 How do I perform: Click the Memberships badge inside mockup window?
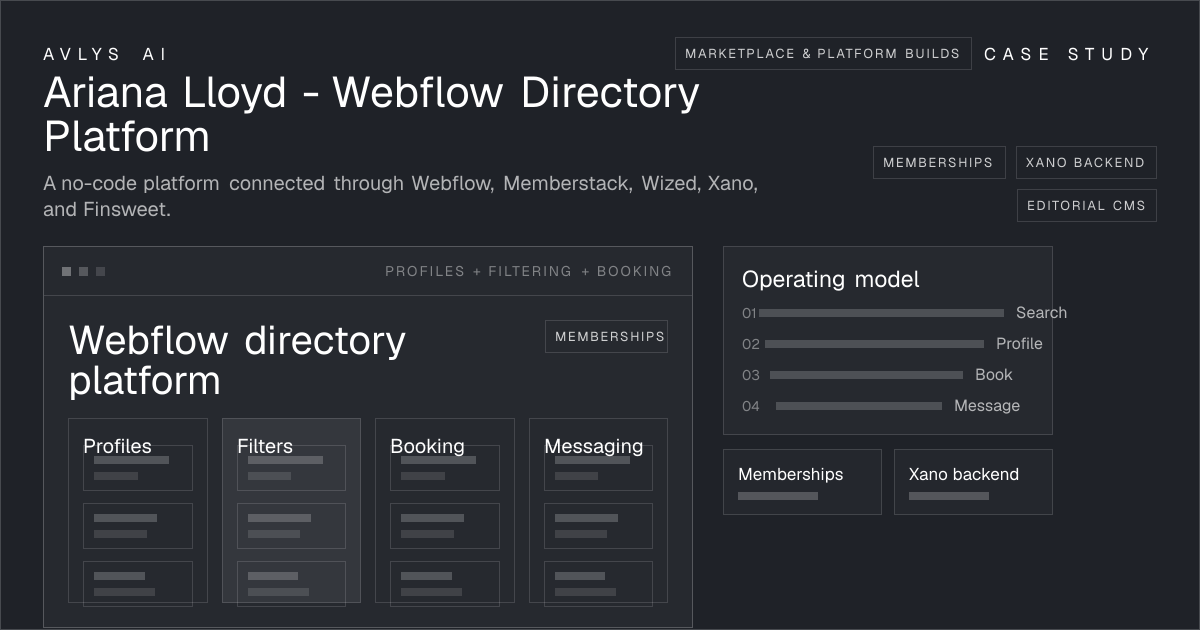[x=606, y=337]
